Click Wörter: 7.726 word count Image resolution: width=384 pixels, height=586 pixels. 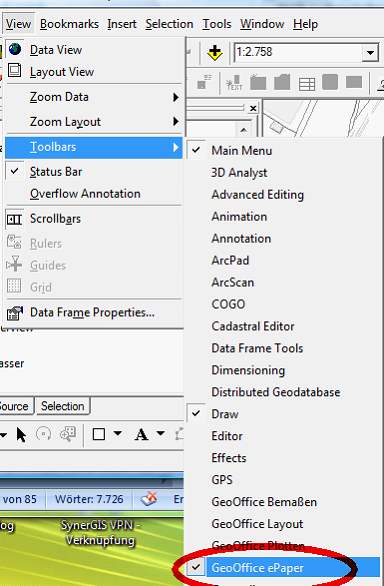(x=89, y=499)
